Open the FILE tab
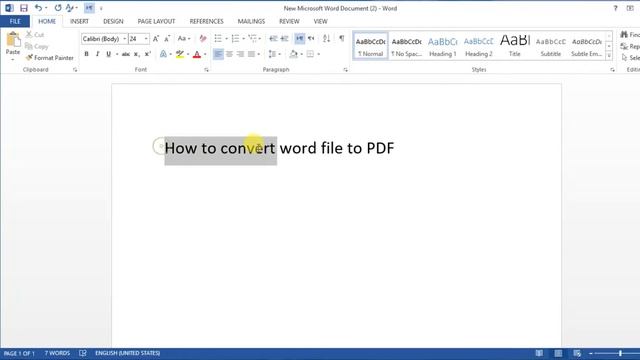640x360 pixels. [15, 21]
